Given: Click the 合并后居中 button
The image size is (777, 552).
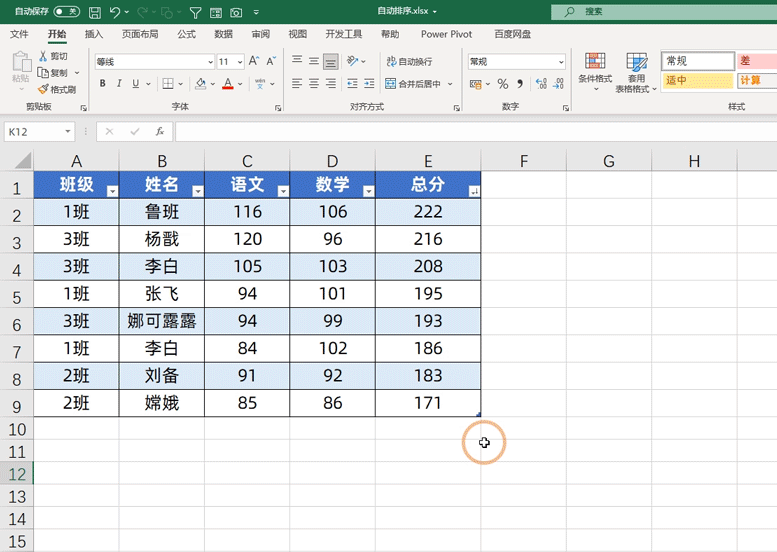Looking at the screenshot, I should [x=413, y=84].
